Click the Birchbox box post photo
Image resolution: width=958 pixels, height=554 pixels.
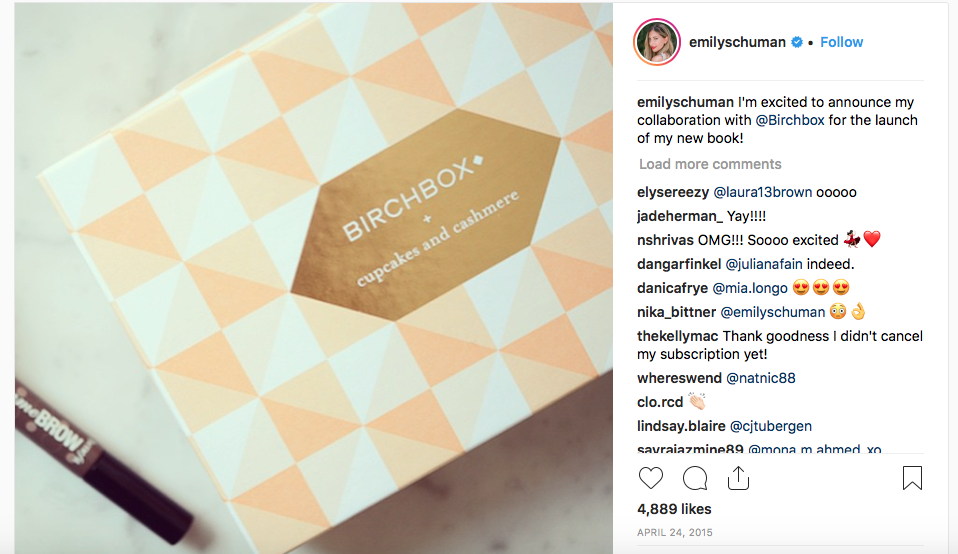tap(313, 278)
